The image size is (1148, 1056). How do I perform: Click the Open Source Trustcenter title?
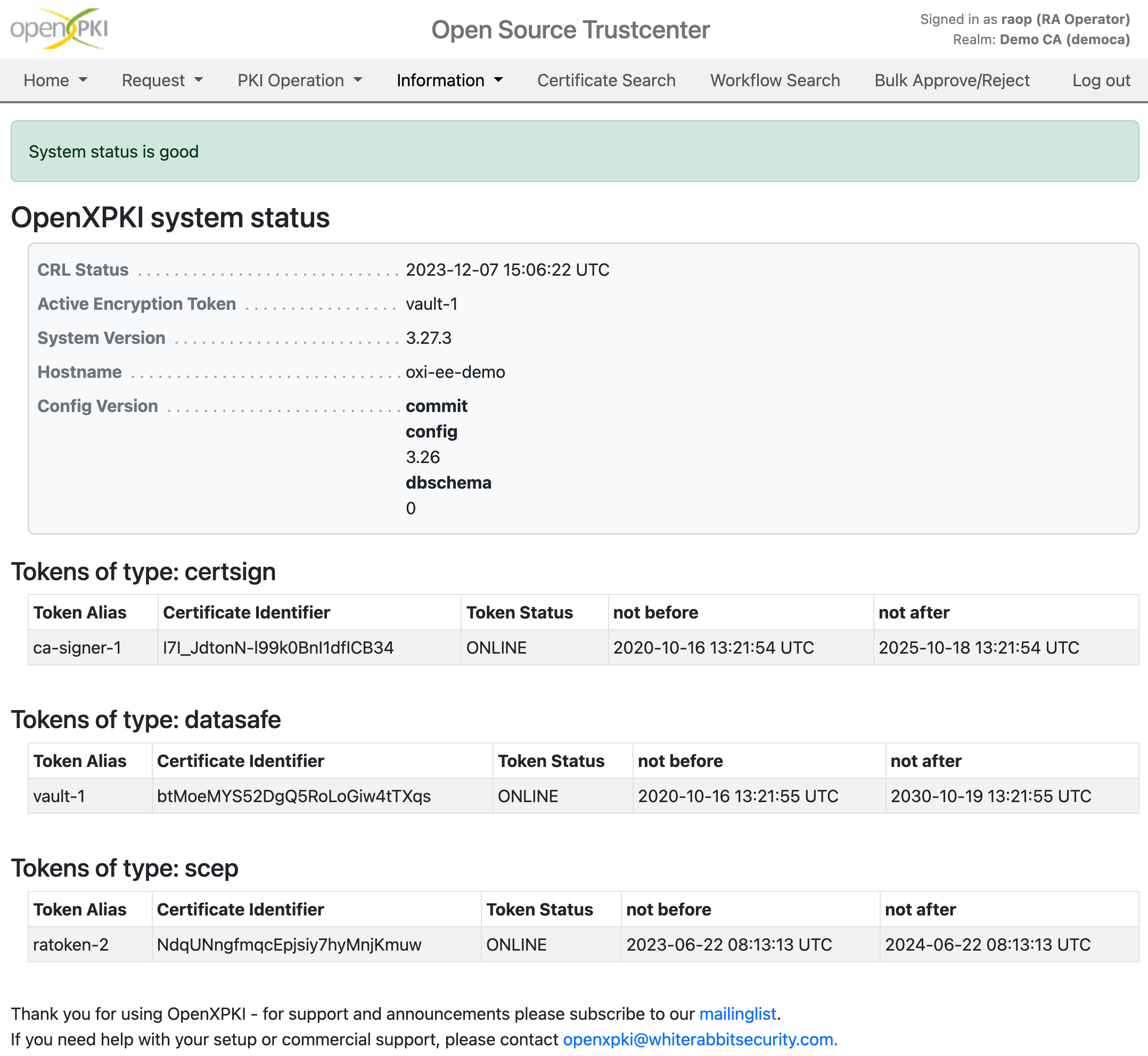[x=571, y=30]
